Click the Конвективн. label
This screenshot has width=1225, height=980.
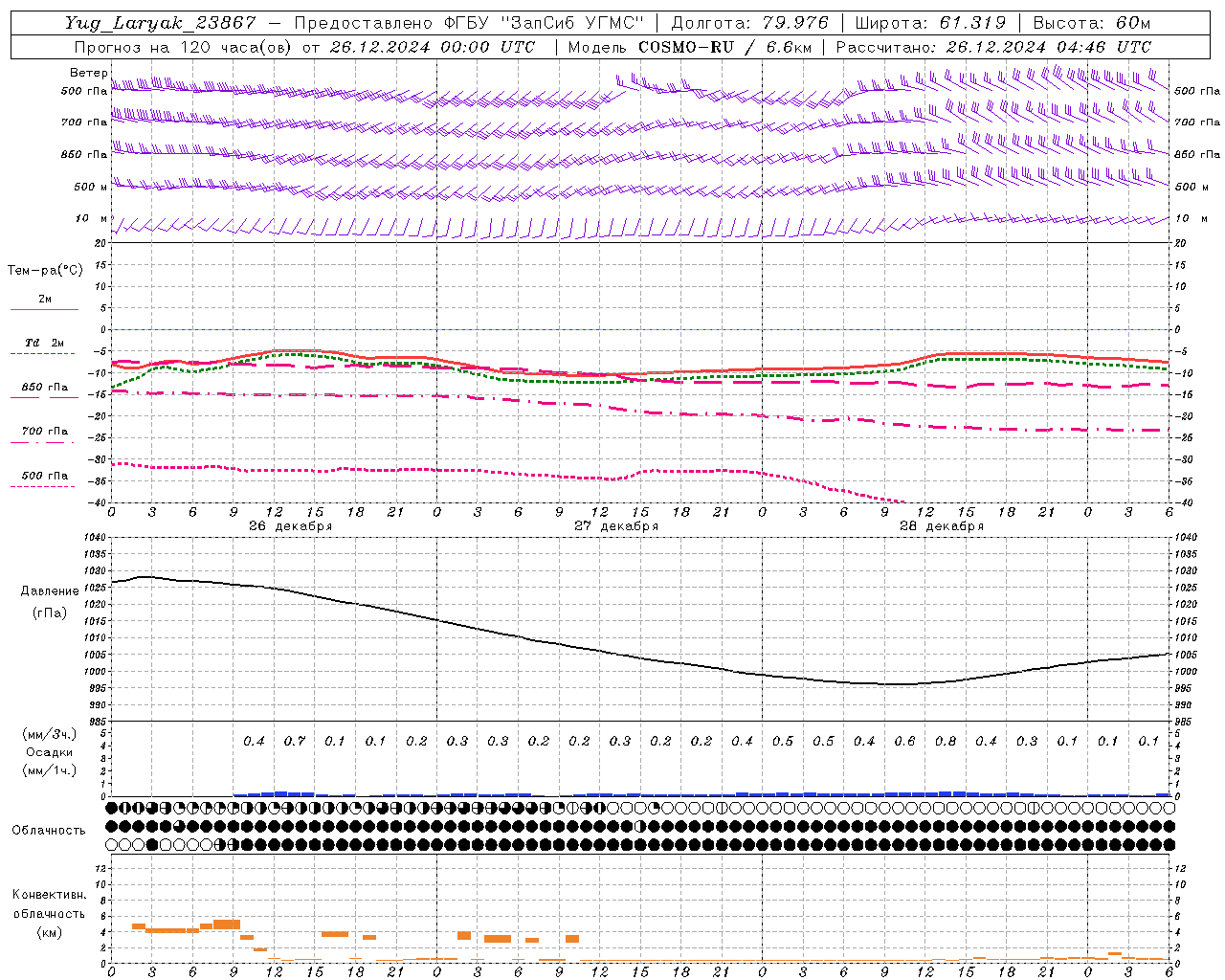[49, 895]
